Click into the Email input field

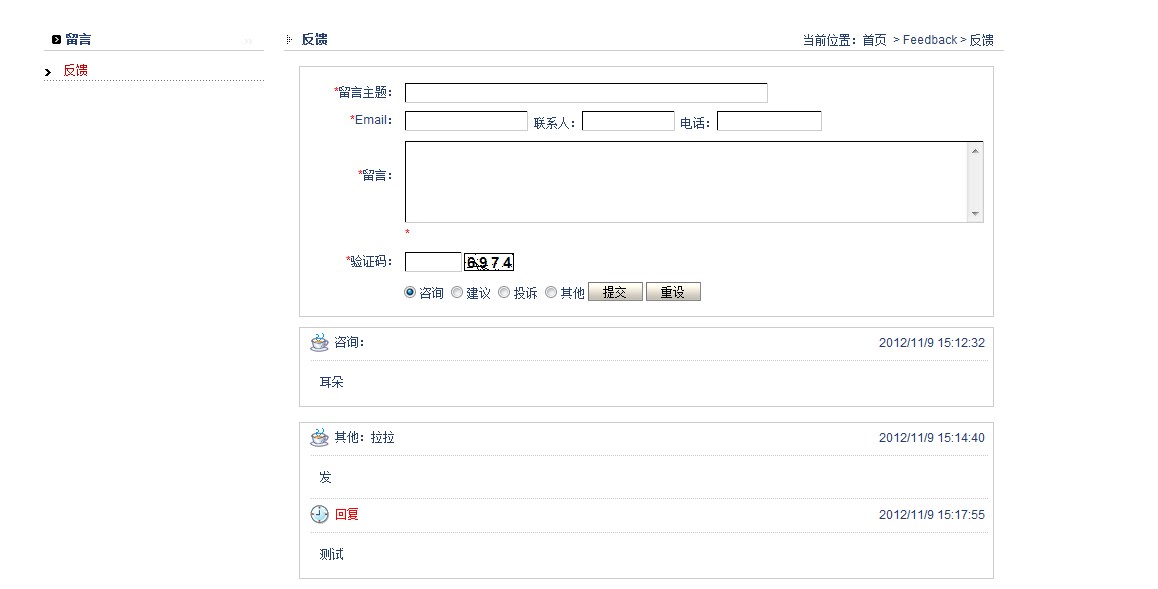(466, 122)
